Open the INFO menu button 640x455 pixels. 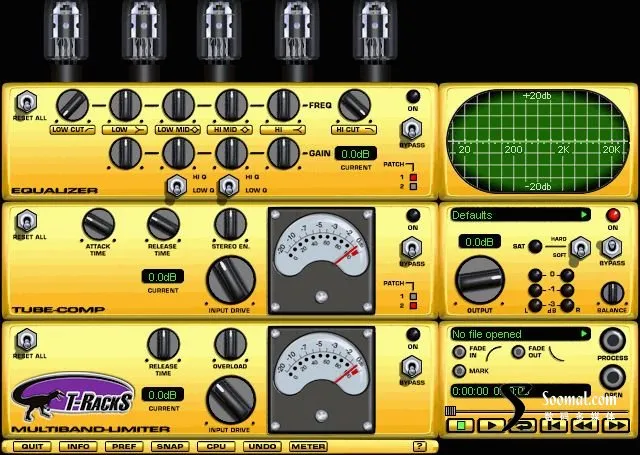[78, 446]
